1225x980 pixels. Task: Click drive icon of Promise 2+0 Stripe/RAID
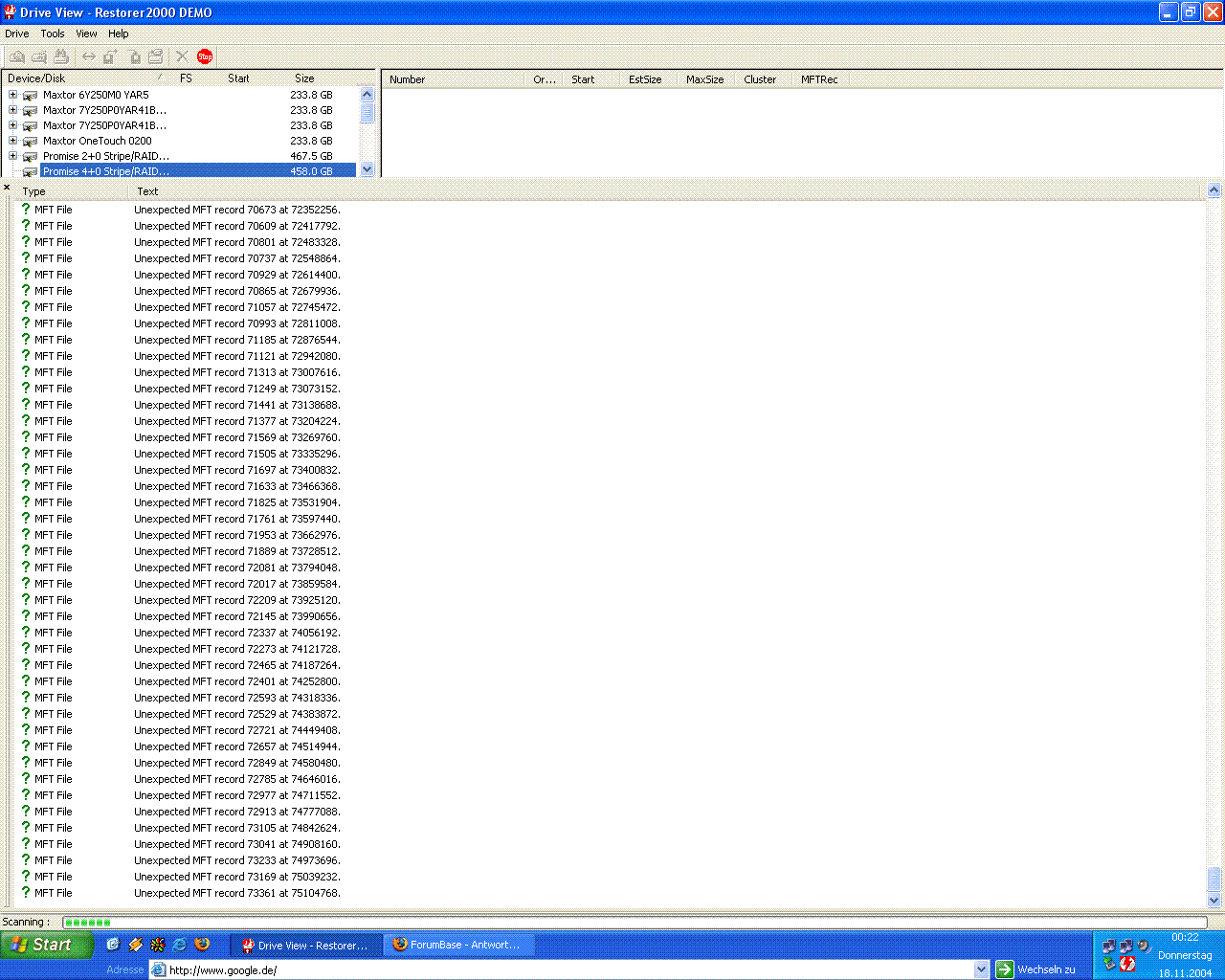30,157
